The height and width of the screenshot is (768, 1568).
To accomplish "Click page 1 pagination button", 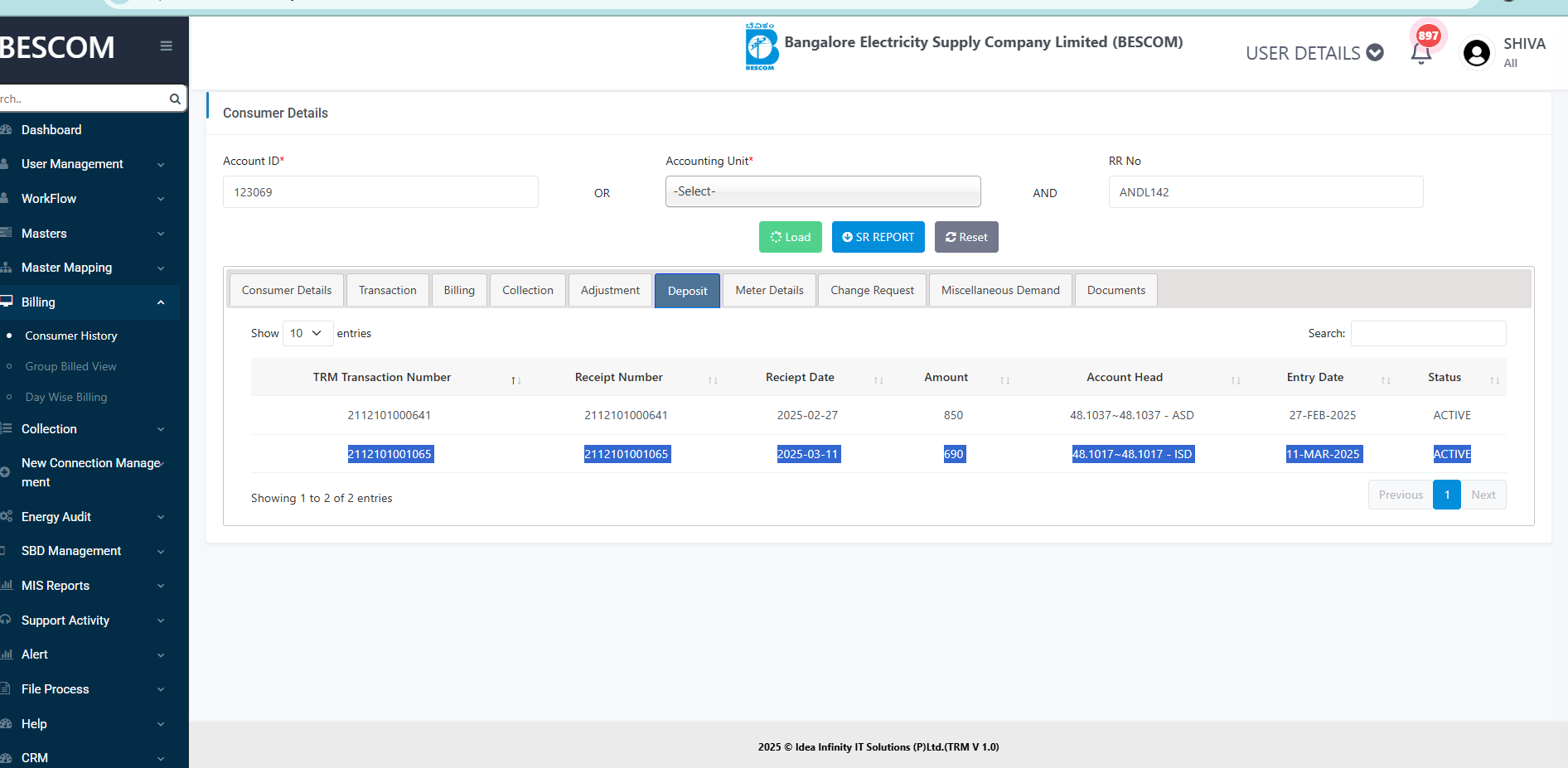I will pos(1447,495).
